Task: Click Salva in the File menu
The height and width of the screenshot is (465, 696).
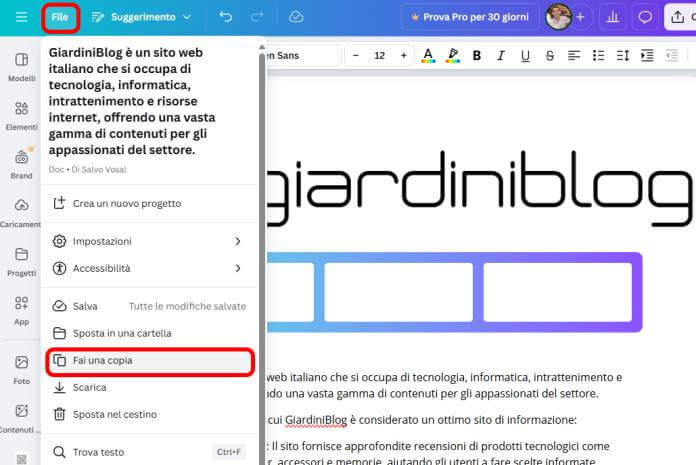Action: [x=150, y=306]
